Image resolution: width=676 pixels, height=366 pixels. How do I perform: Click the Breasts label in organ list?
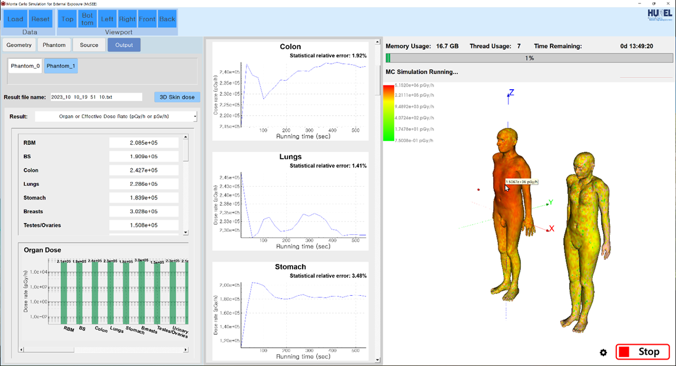tap(33, 212)
